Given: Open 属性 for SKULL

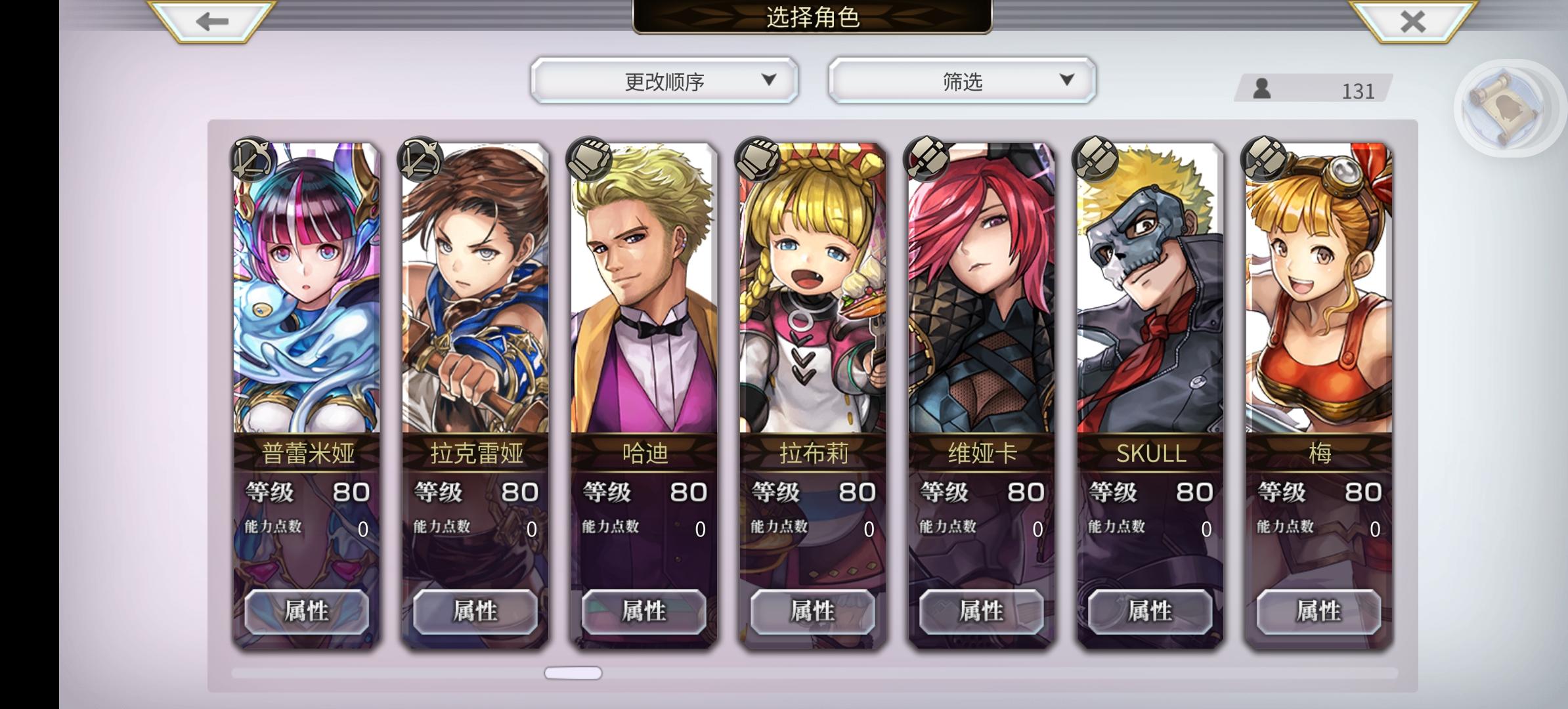Looking at the screenshot, I should (1150, 611).
